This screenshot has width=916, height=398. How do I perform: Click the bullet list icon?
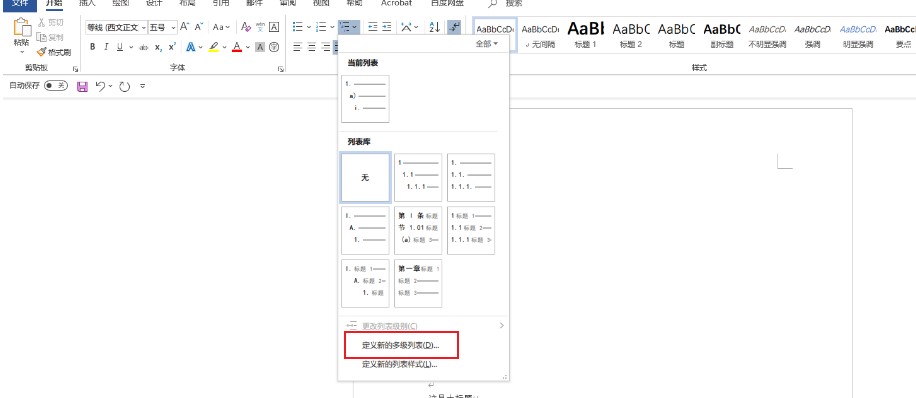tap(297, 27)
